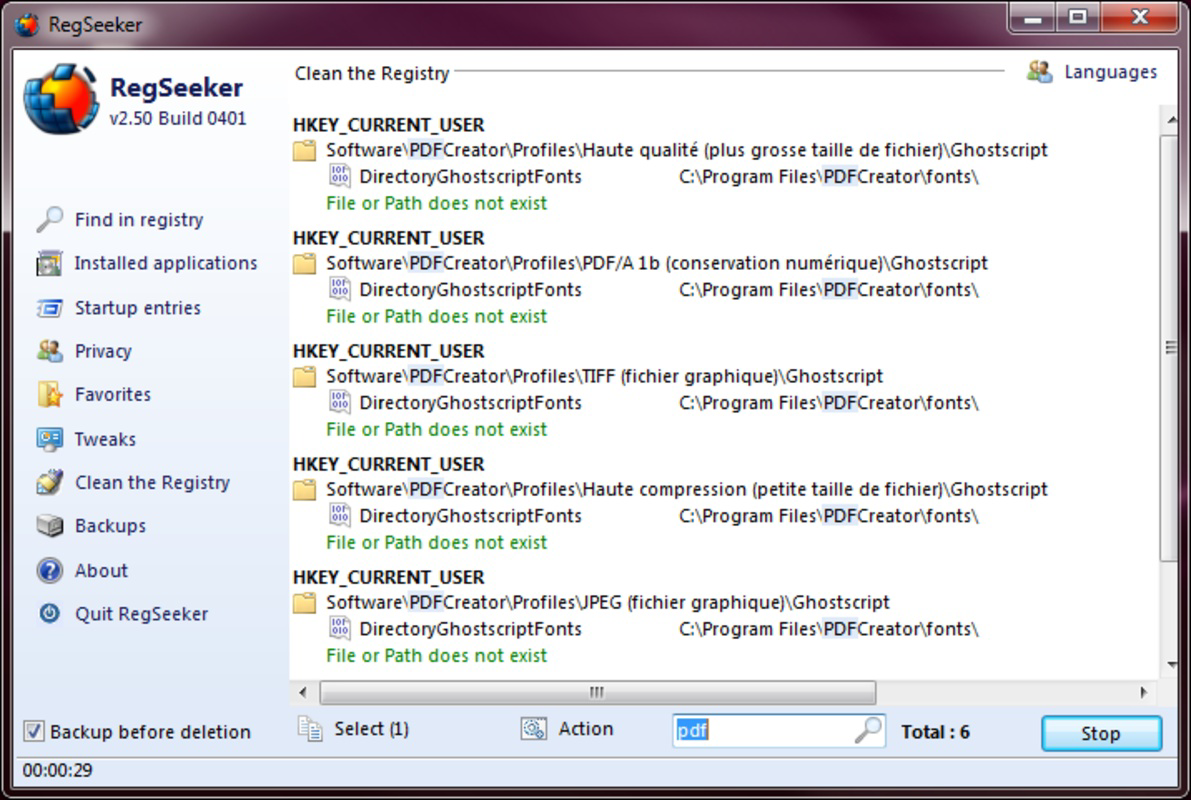The height and width of the screenshot is (800, 1191).
Task: Click binary value icon under JPEG entry
Action: tap(340, 628)
